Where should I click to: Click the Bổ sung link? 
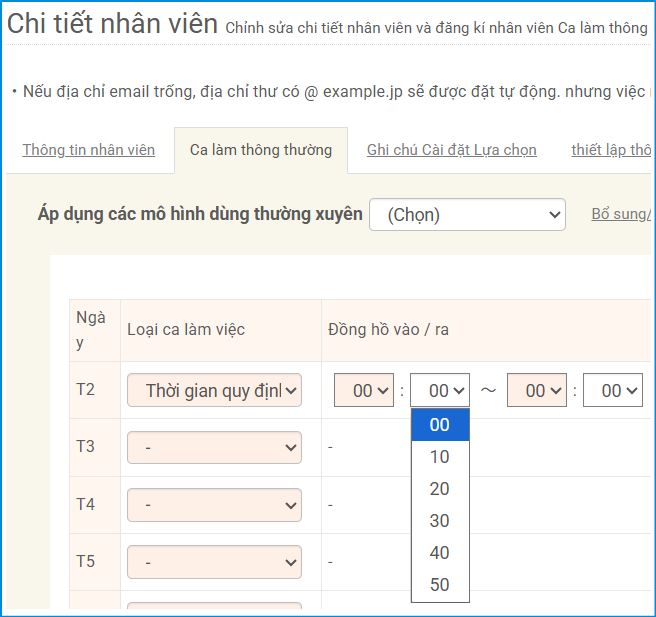[x=621, y=214]
